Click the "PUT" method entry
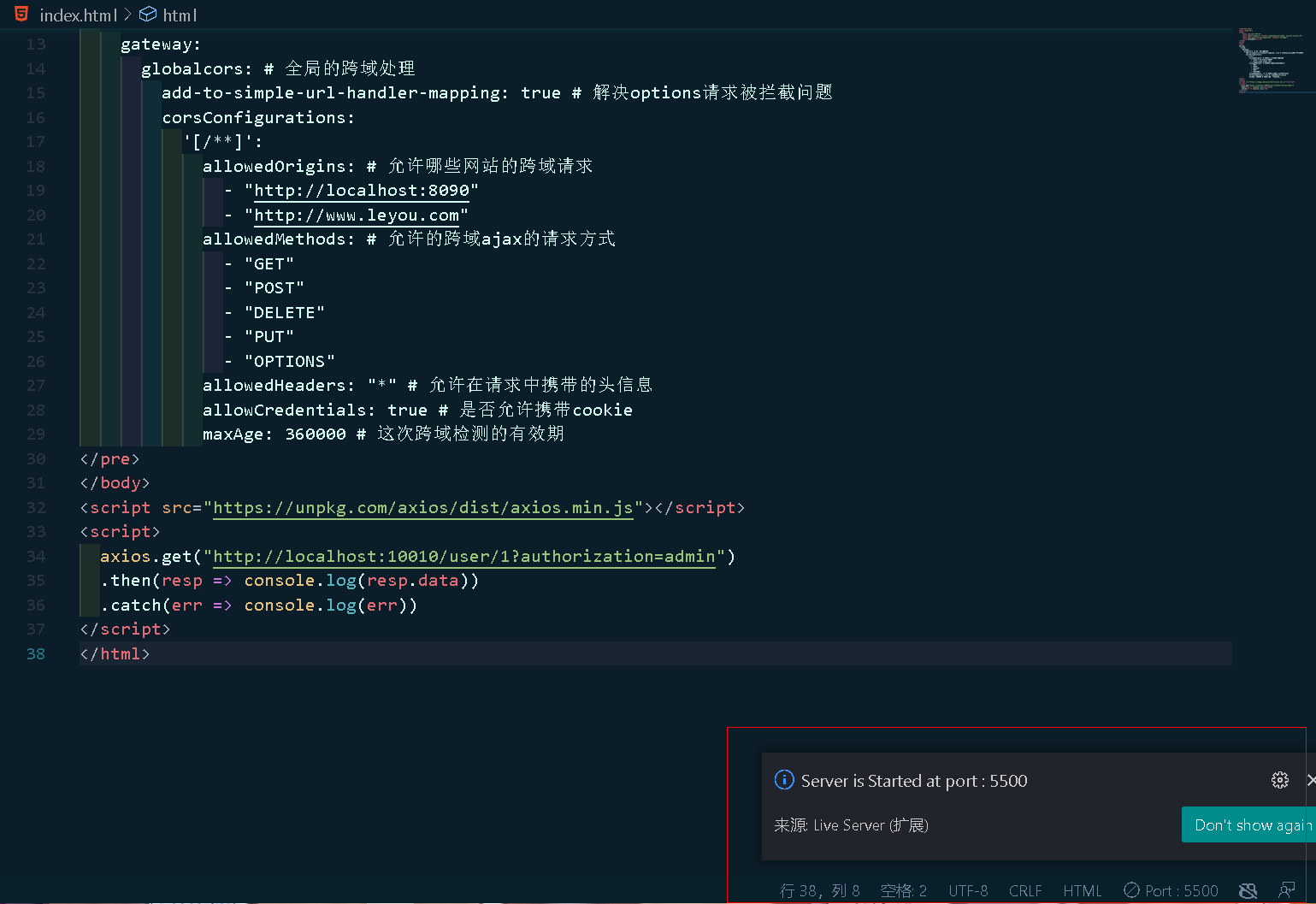The width and height of the screenshot is (1316, 904). pyautogui.click(x=269, y=336)
